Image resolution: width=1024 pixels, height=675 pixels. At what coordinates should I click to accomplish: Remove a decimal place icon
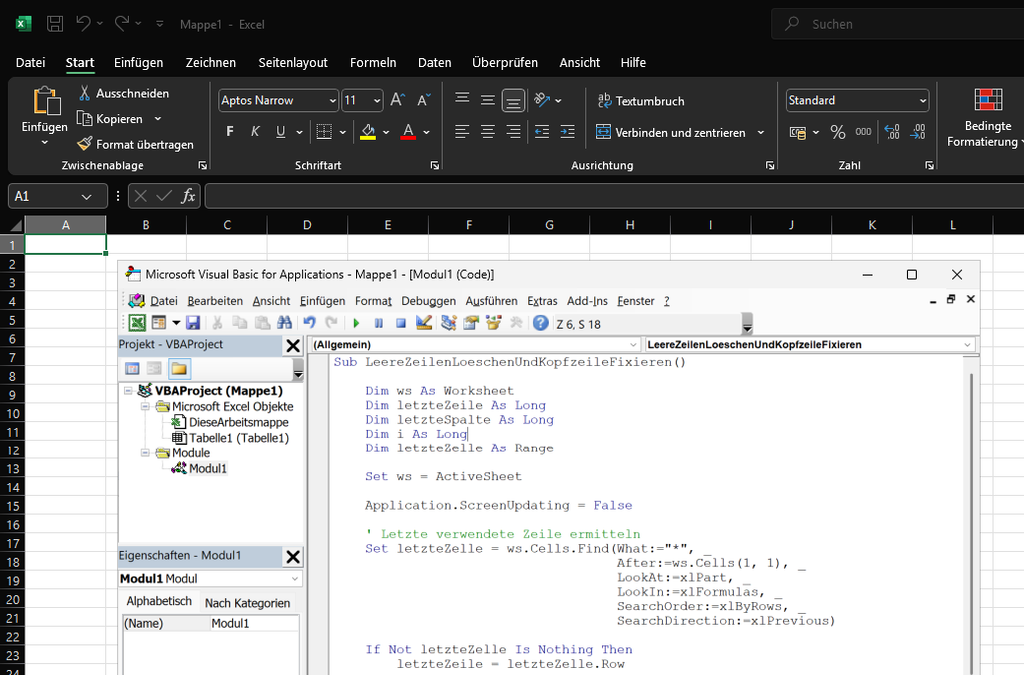click(918, 132)
